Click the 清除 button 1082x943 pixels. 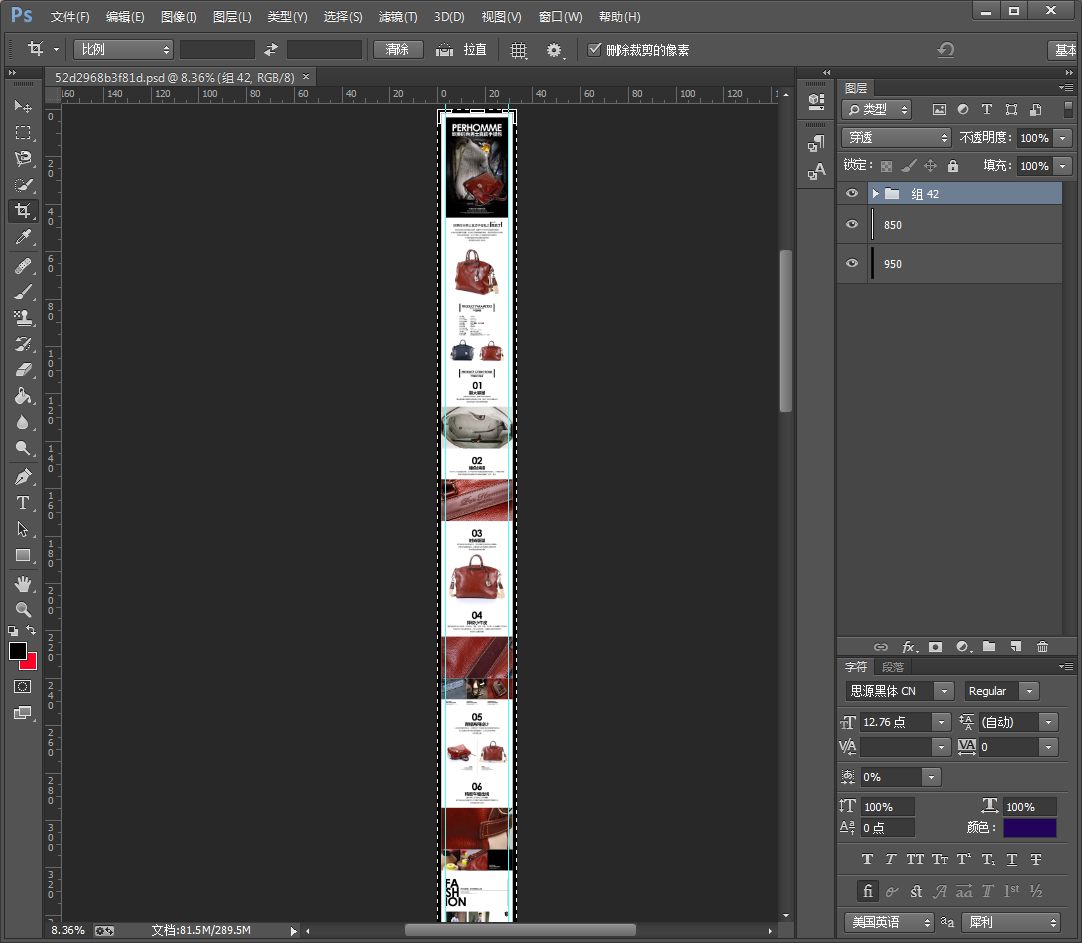point(398,50)
